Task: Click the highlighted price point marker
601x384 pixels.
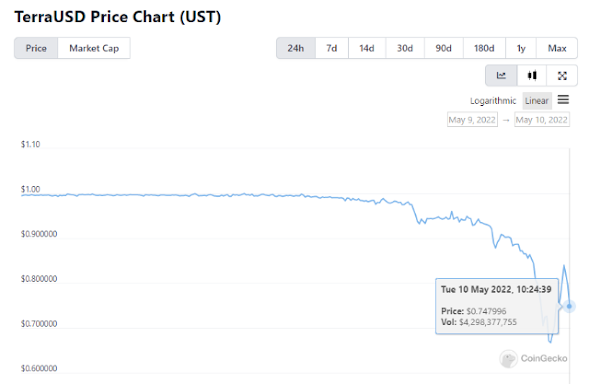Action: 569,306
